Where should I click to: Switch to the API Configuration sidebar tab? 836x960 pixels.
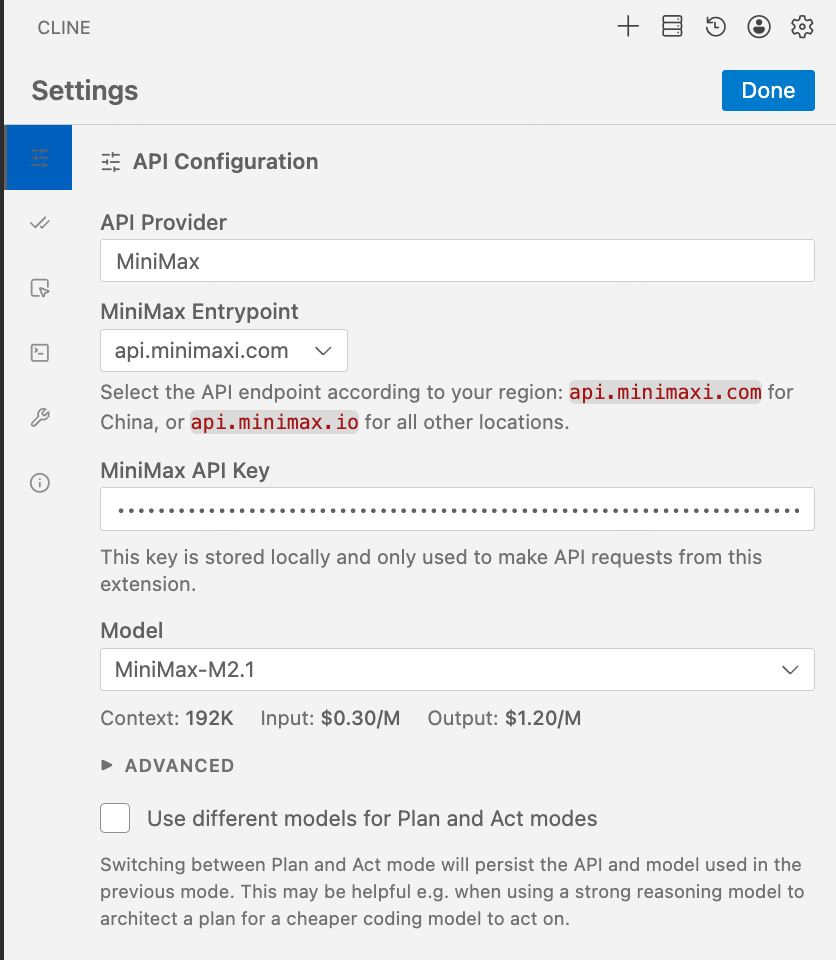(40, 158)
